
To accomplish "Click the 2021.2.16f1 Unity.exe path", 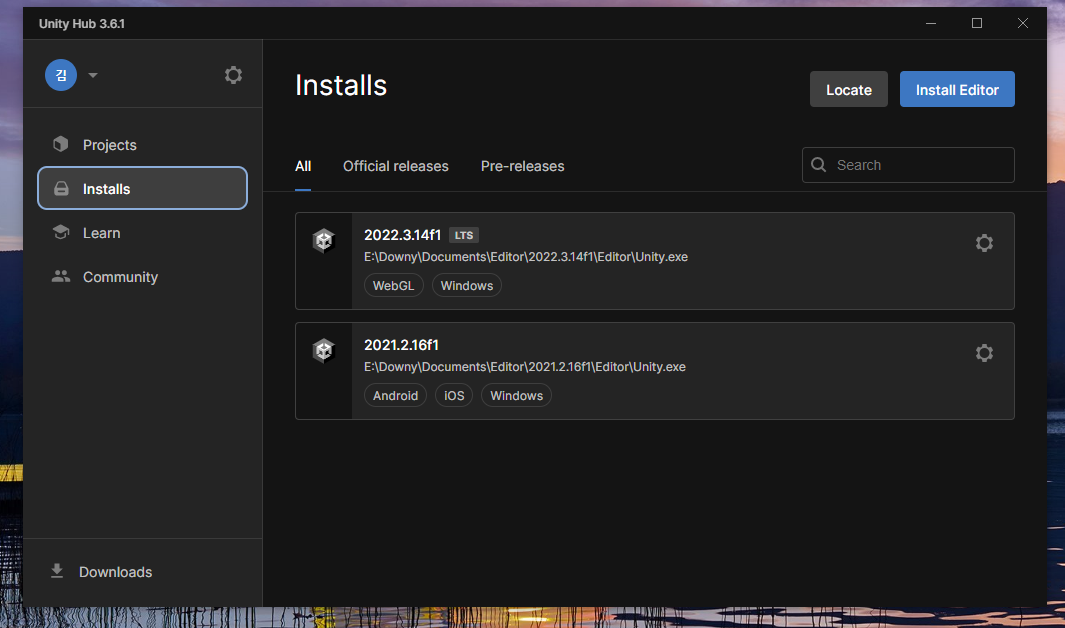I will tap(525, 367).
